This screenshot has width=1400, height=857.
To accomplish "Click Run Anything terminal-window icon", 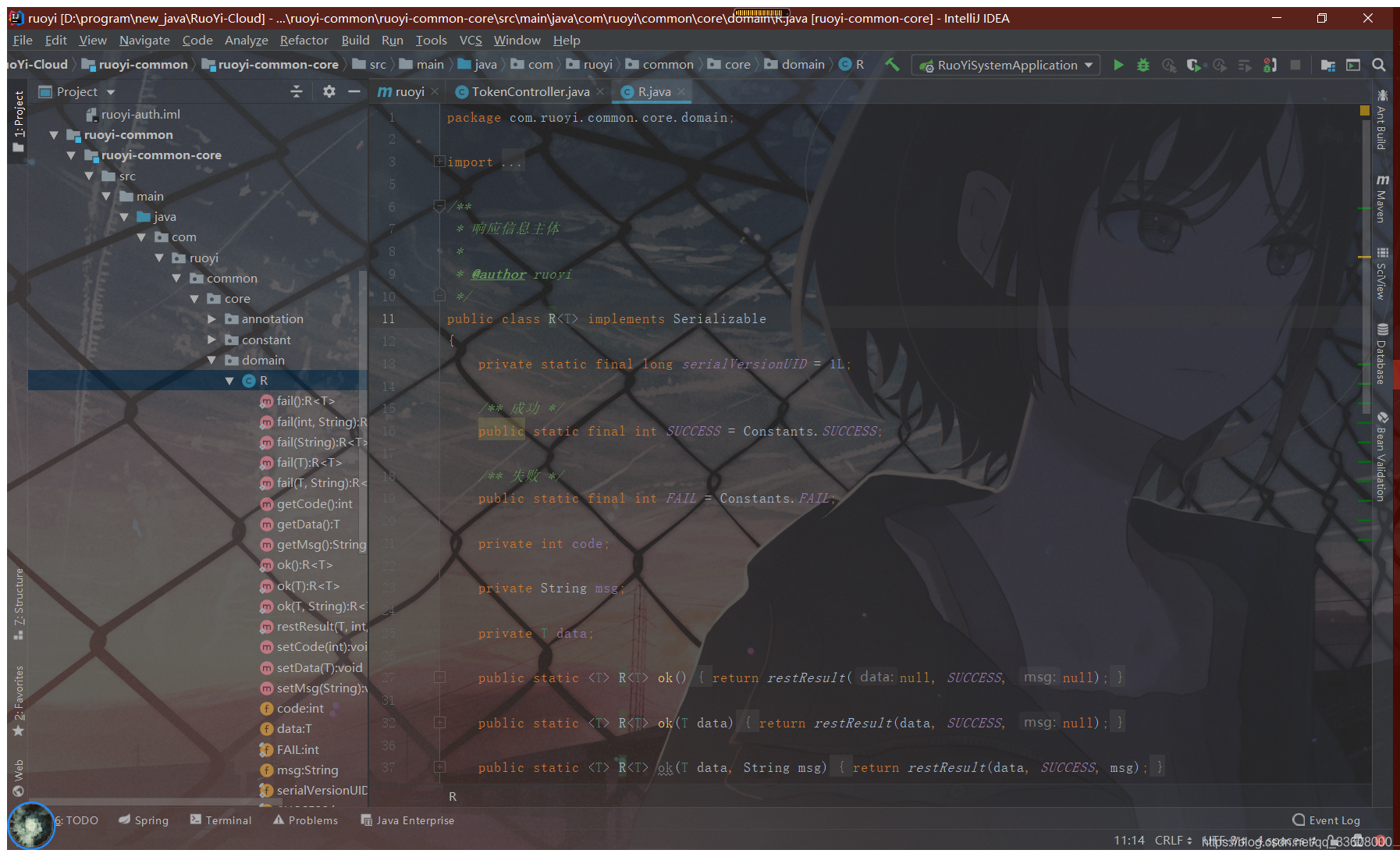I will (x=1353, y=65).
